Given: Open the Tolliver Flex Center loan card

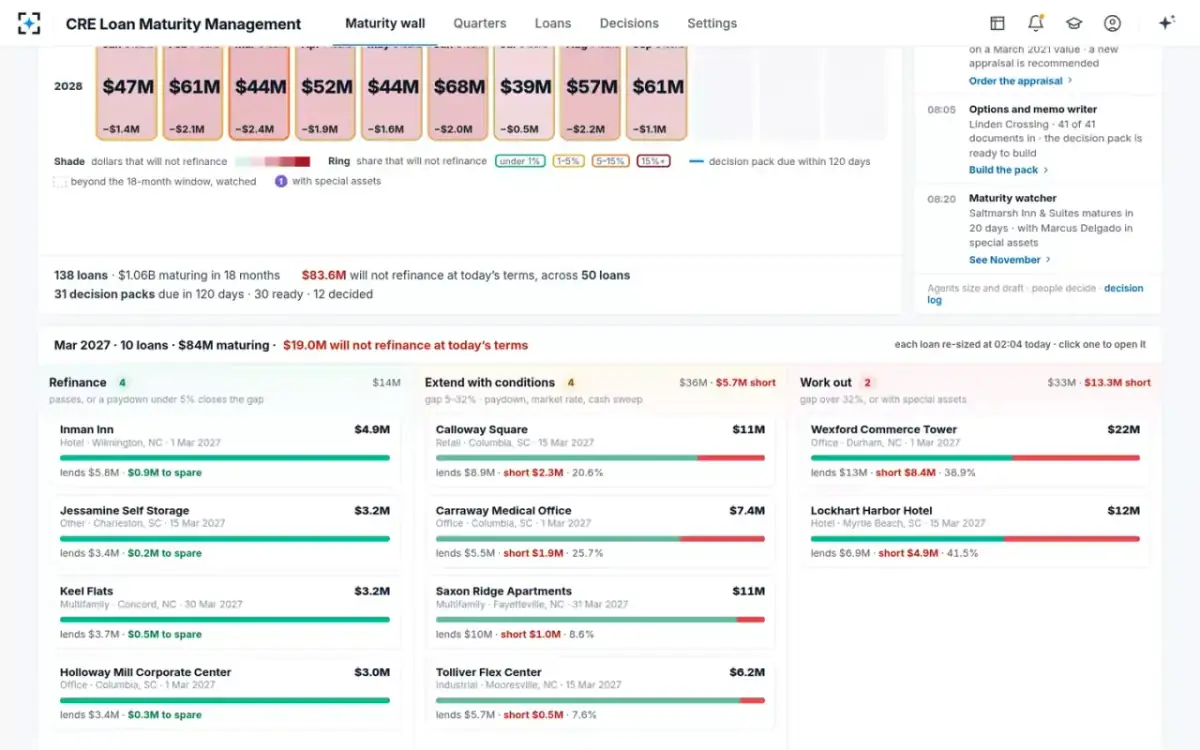Looking at the screenshot, I should pyautogui.click(x=600, y=693).
